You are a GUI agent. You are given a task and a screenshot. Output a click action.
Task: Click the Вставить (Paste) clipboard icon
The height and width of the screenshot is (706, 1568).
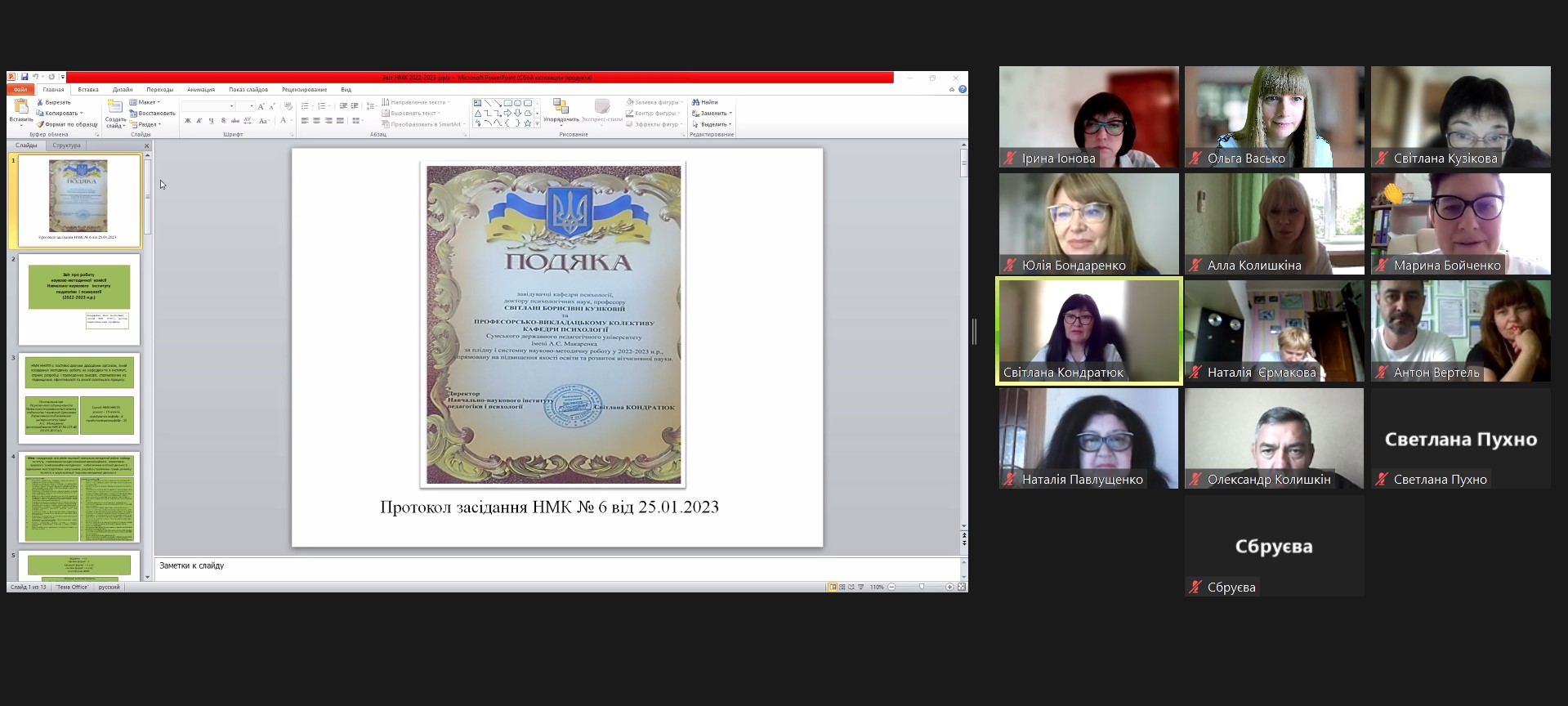[21, 106]
